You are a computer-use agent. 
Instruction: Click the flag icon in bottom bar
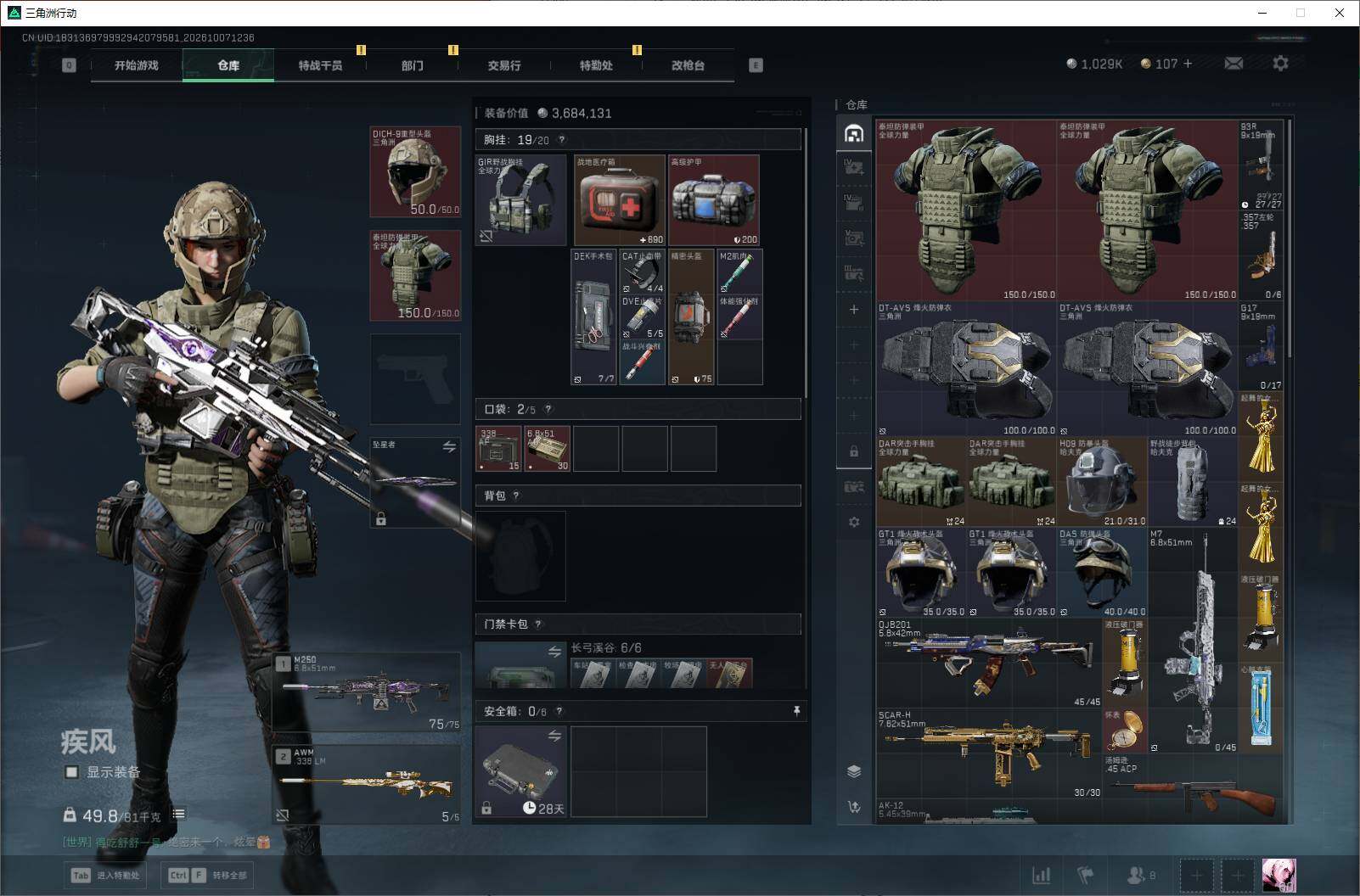[x=1085, y=875]
